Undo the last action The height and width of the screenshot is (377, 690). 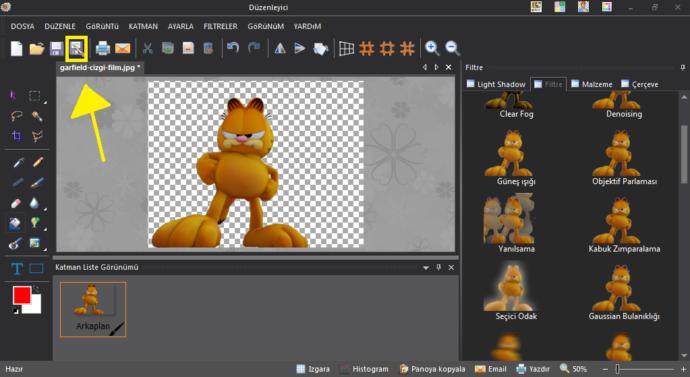[x=233, y=48]
